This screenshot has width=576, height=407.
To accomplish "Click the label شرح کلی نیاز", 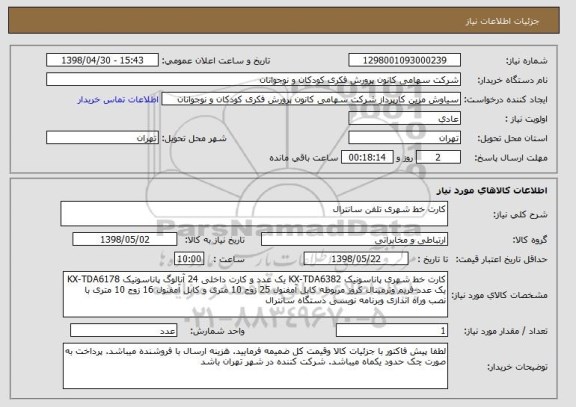I will (520, 215).
